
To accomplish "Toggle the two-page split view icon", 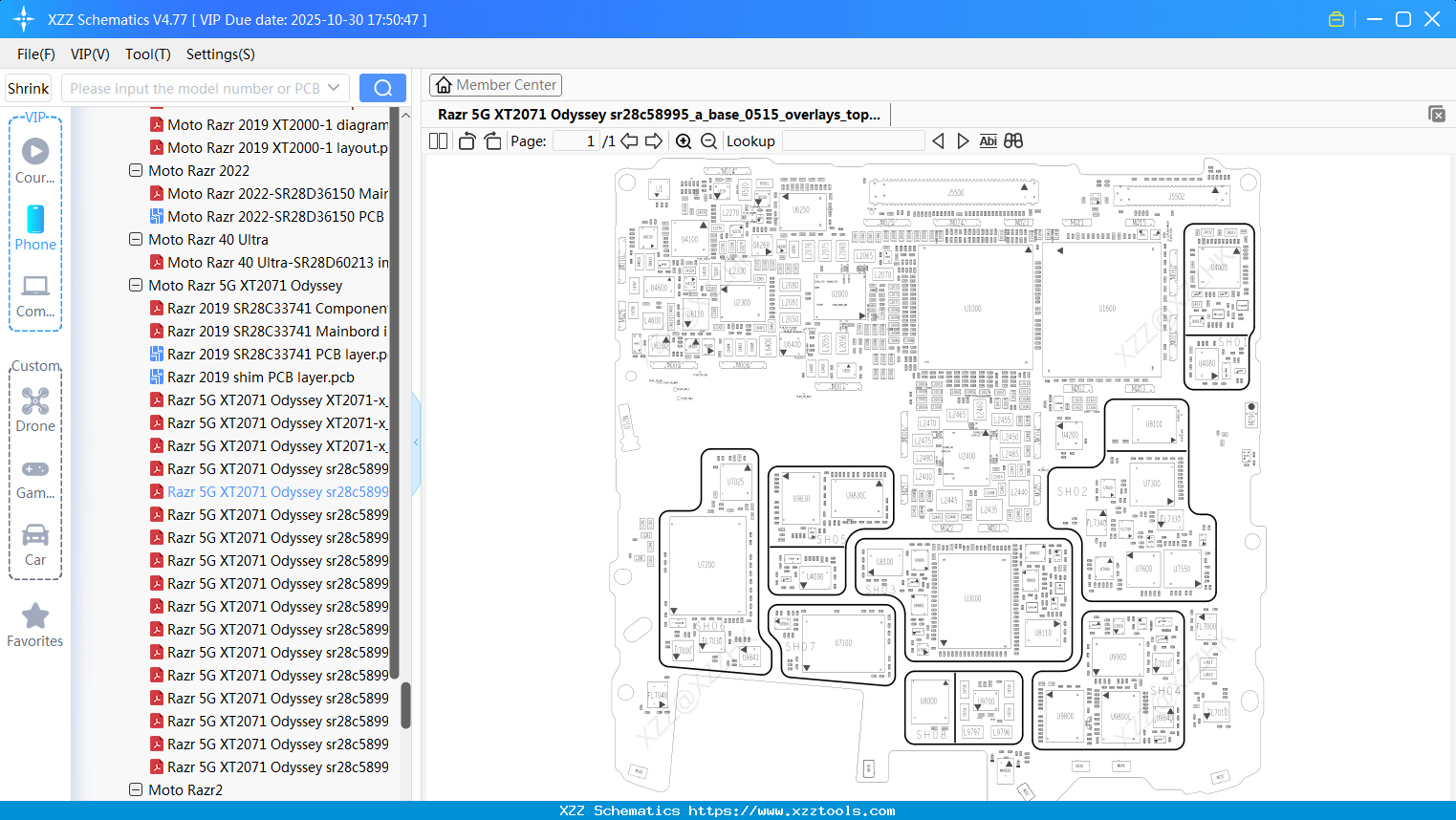I will [x=438, y=141].
